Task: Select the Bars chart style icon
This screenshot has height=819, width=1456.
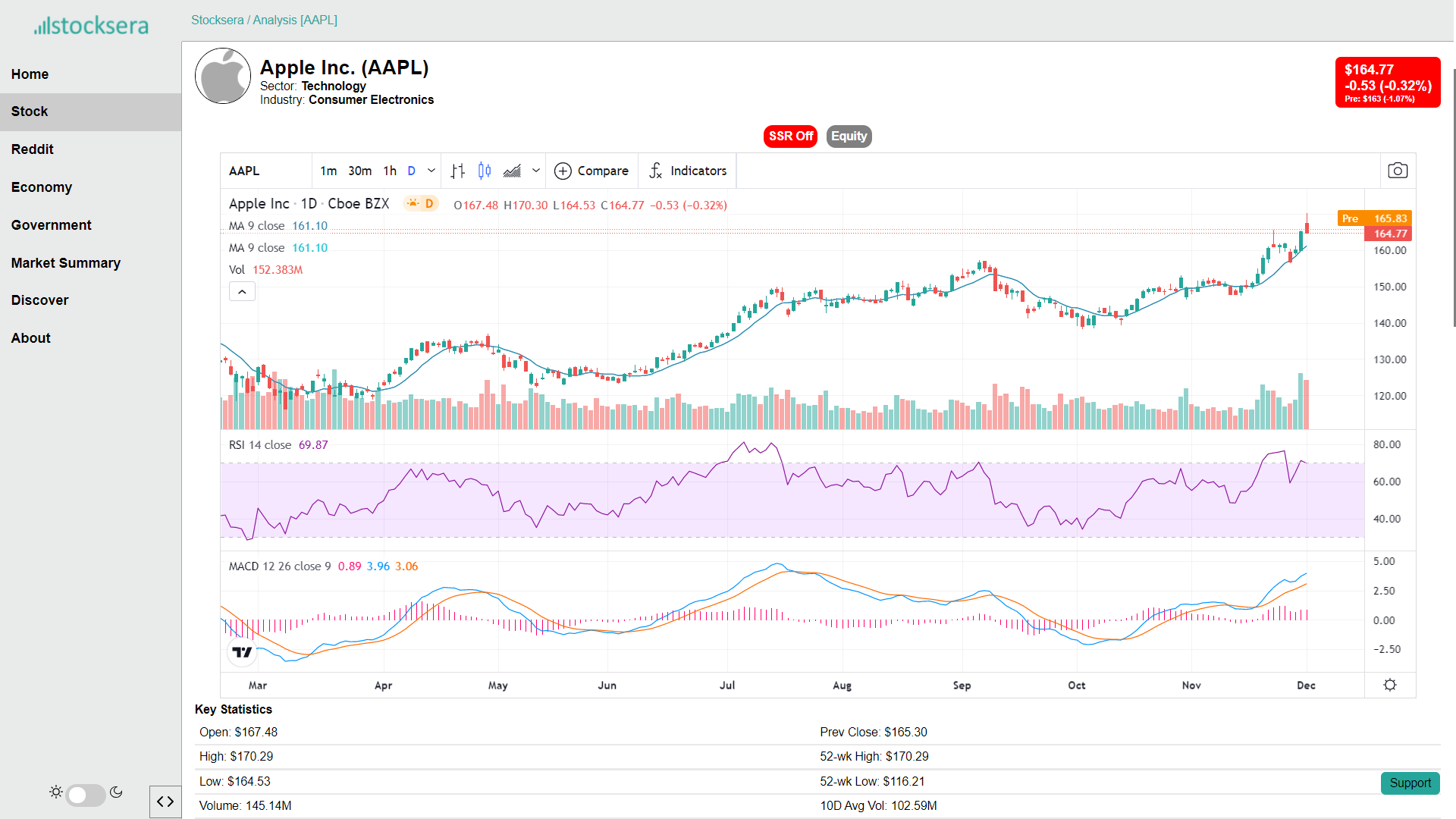Action: pos(457,171)
